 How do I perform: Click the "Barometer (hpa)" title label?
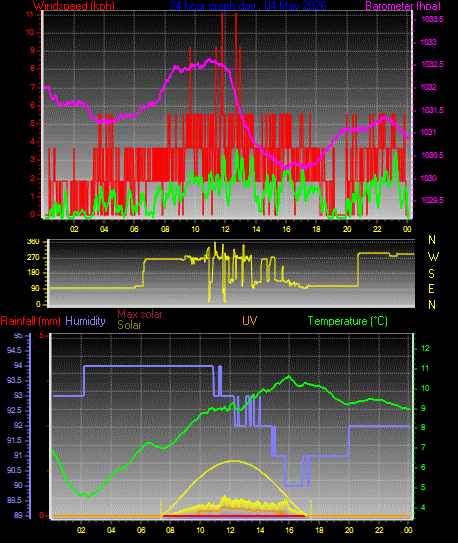(403, 6)
